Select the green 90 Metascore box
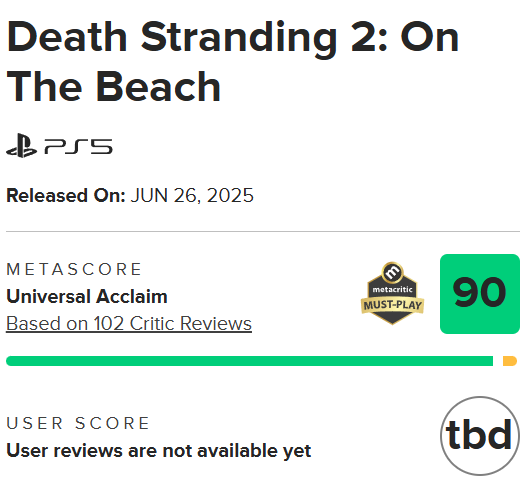The width and height of the screenshot is (531, 491). point(480,294)
